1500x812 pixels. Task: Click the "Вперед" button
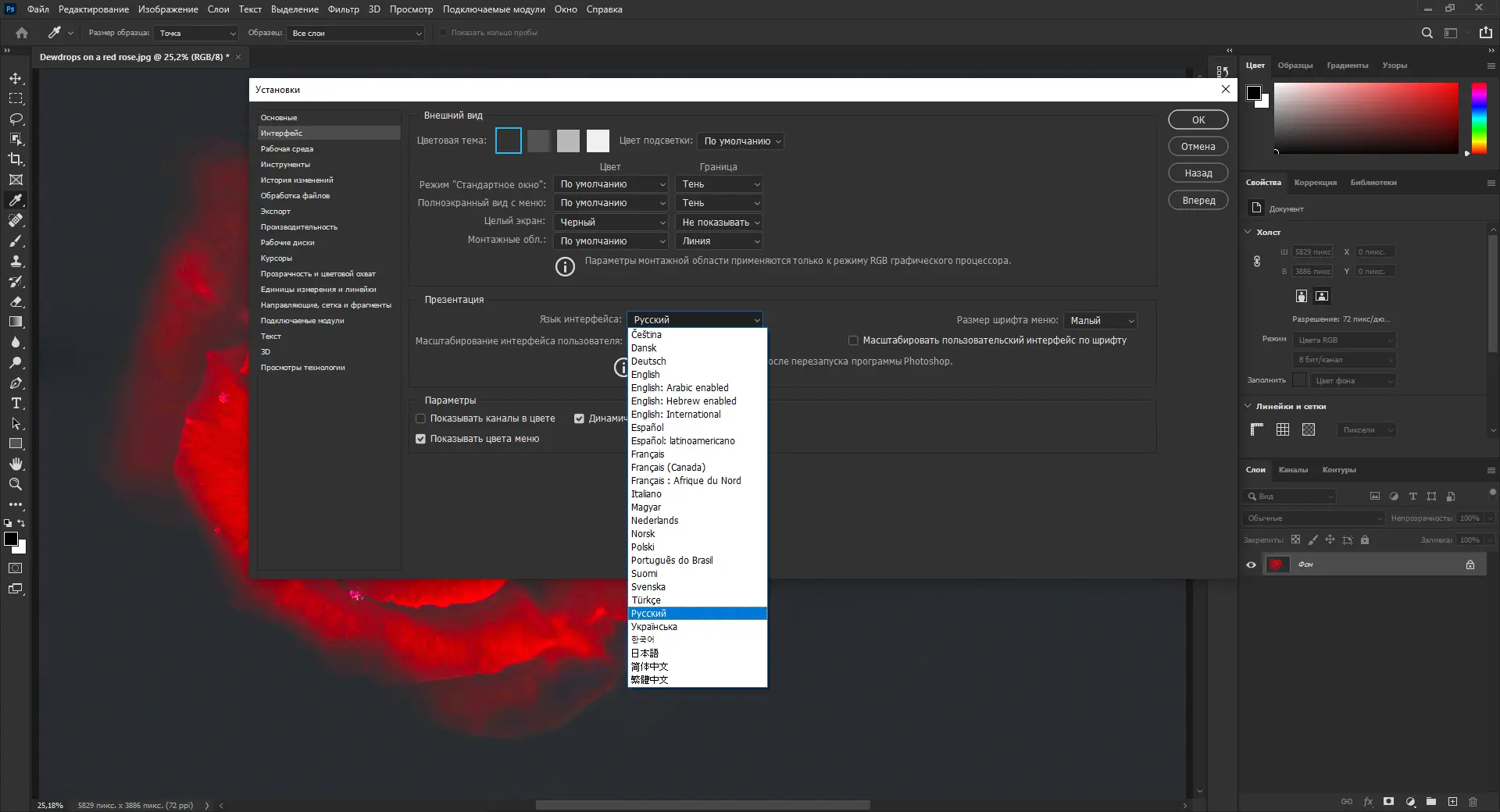[x=1198, y=200]
